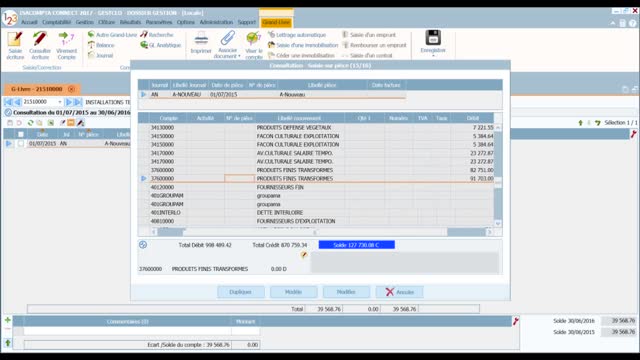Click the Dupliquer button
Screen dimensions: 640x360
coord(240,292)
